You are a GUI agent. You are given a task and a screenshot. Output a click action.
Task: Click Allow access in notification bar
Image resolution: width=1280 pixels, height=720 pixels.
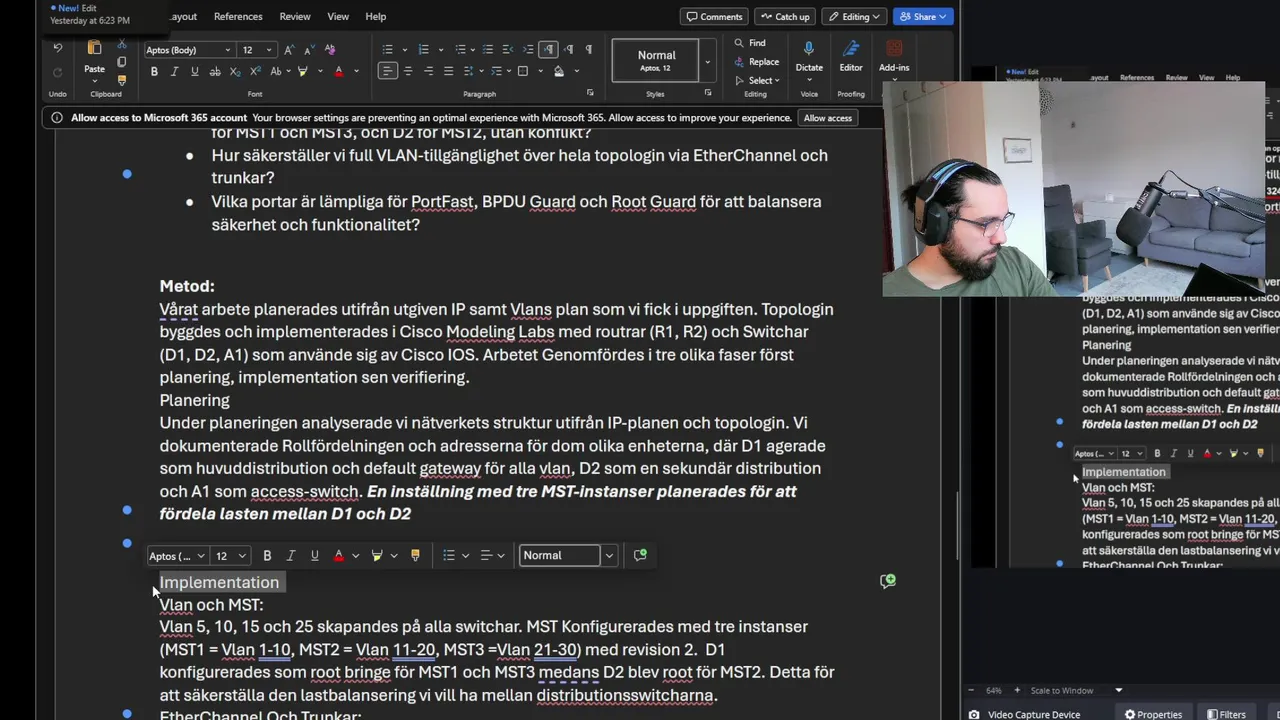click(828, 118)
